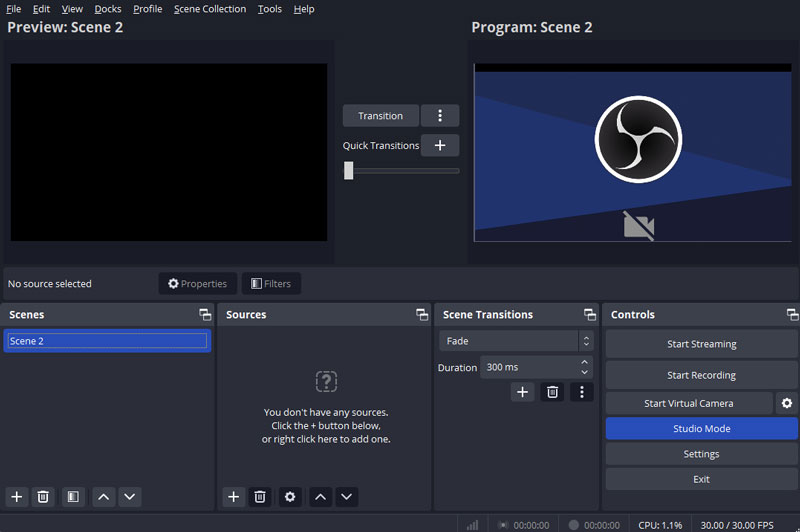The height and width of the screenshot is (532, 800).
Task: Click the CPU: 1.1% status text
Action: pos(660,525)
